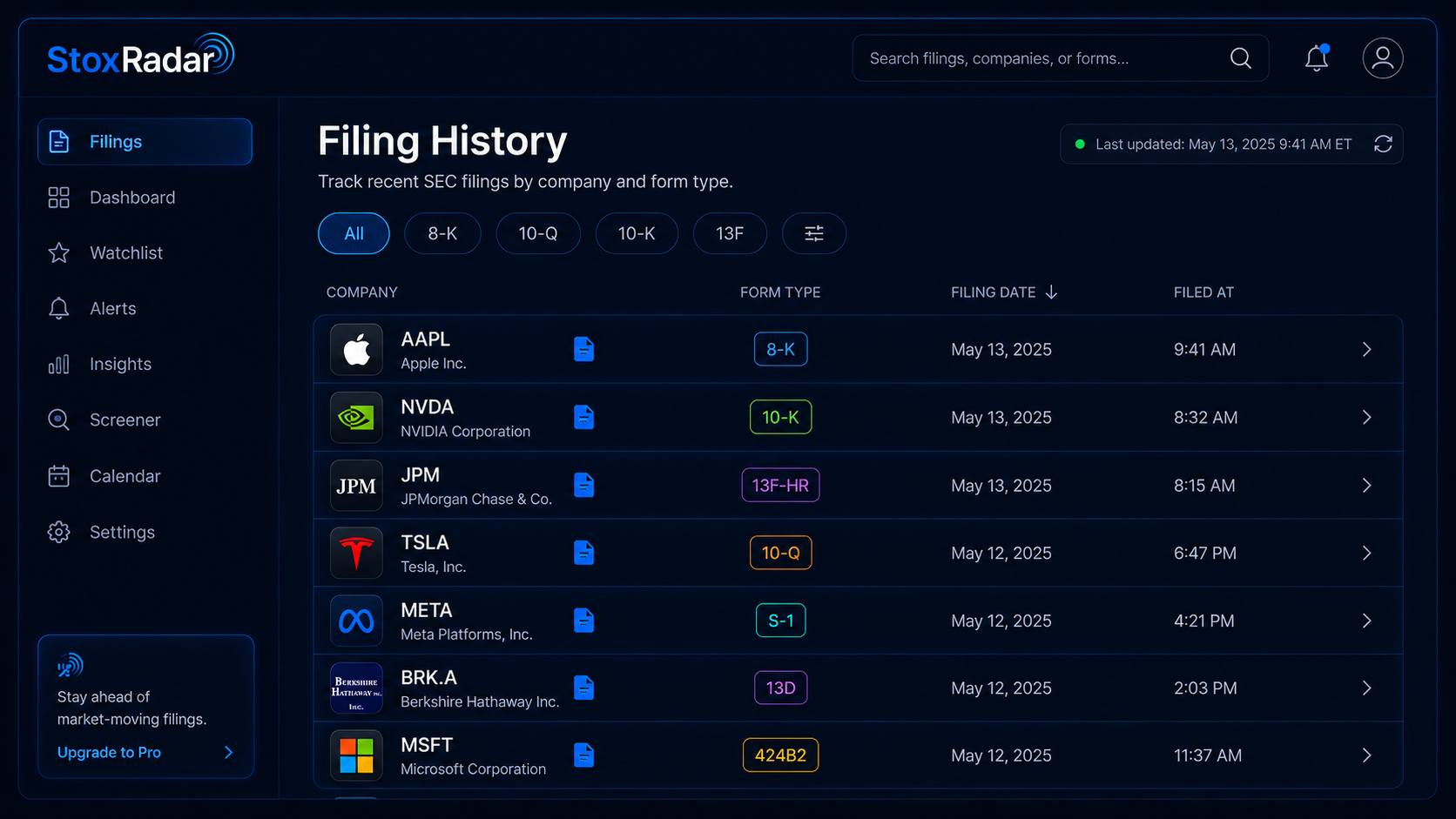Click the radar icon in upgrade card
Screen dimensions: 1456x819
point(70,666)
